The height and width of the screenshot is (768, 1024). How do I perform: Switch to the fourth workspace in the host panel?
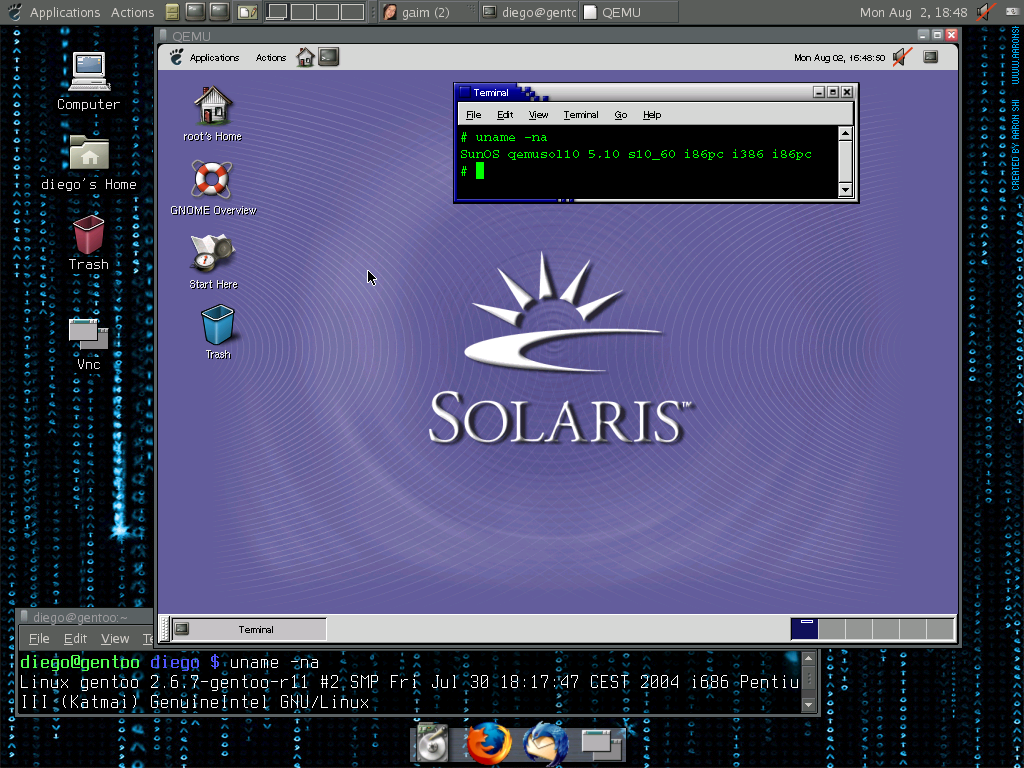353,12
